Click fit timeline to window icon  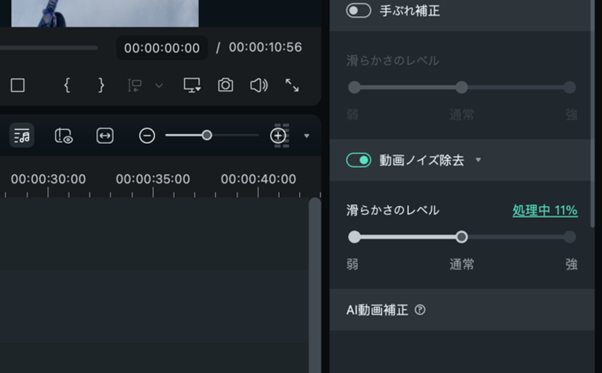[105, 135]
